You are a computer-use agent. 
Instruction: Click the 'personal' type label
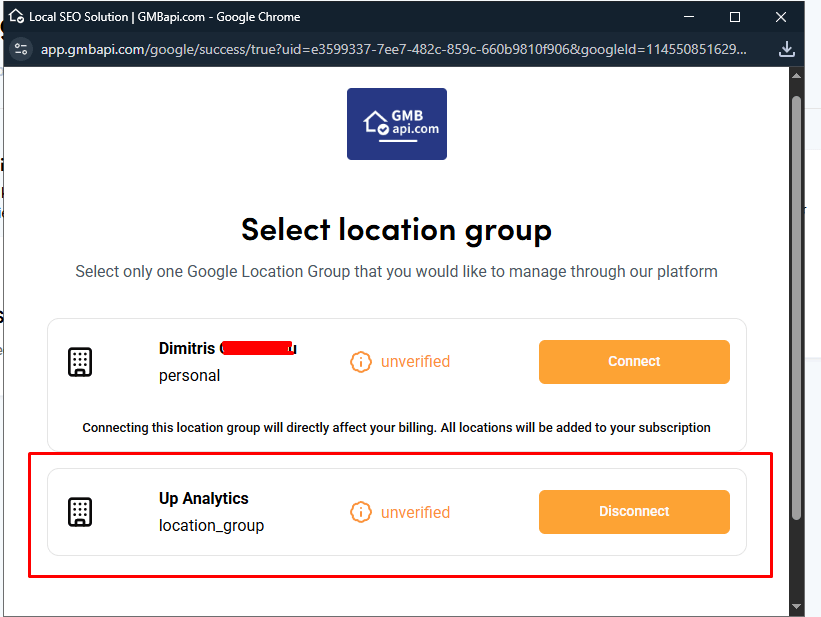[x=190, y=376]
